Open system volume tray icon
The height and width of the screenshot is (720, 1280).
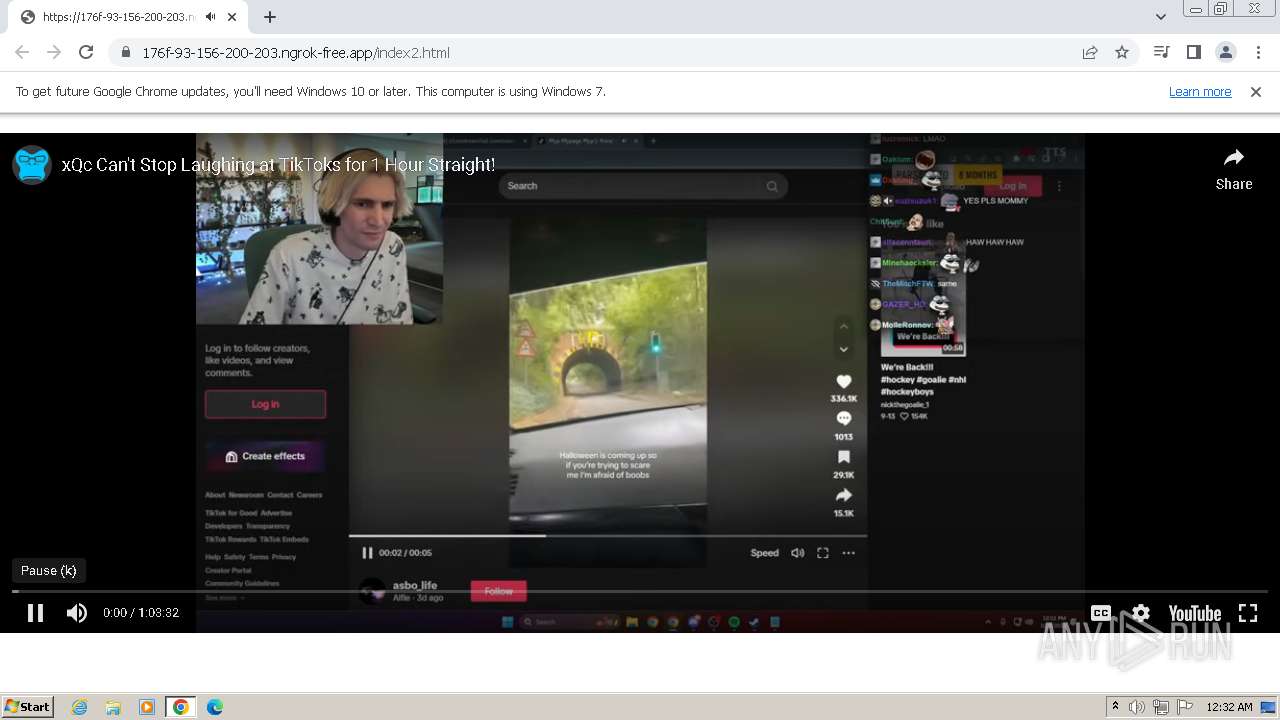coord(1137,707)
